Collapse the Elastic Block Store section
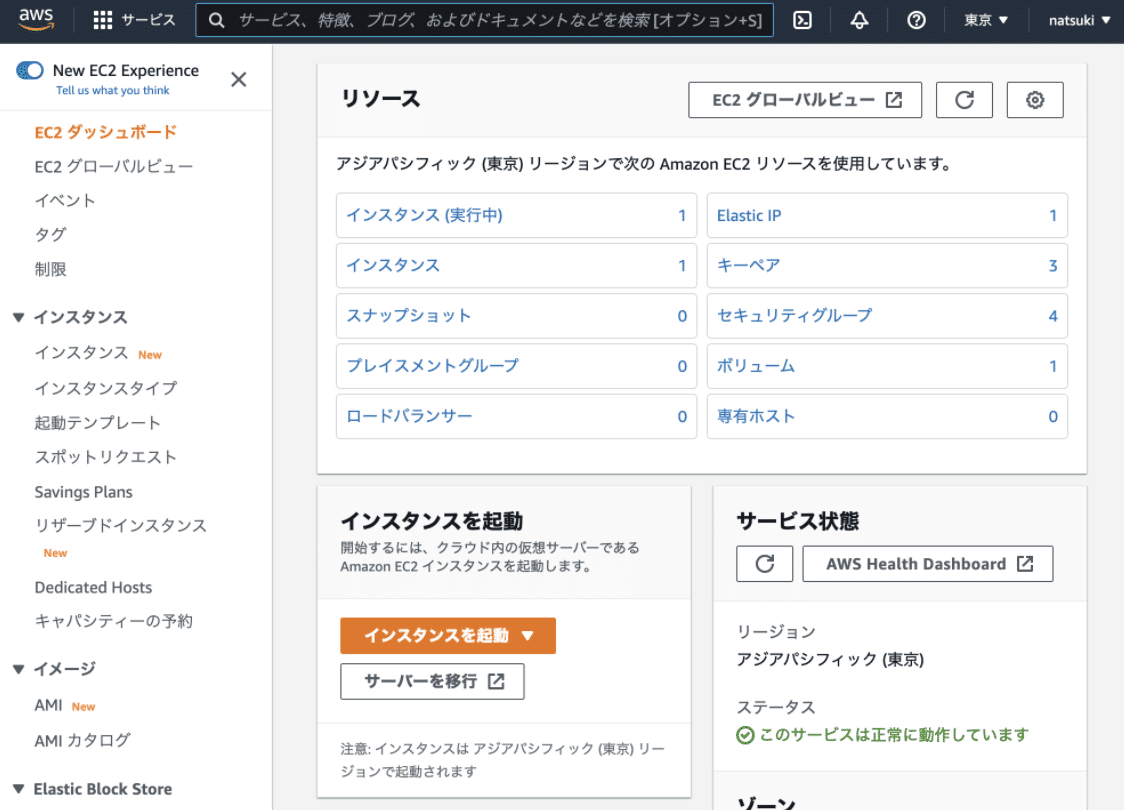This screenshot has width=1124, height=810. coord(19,788)
